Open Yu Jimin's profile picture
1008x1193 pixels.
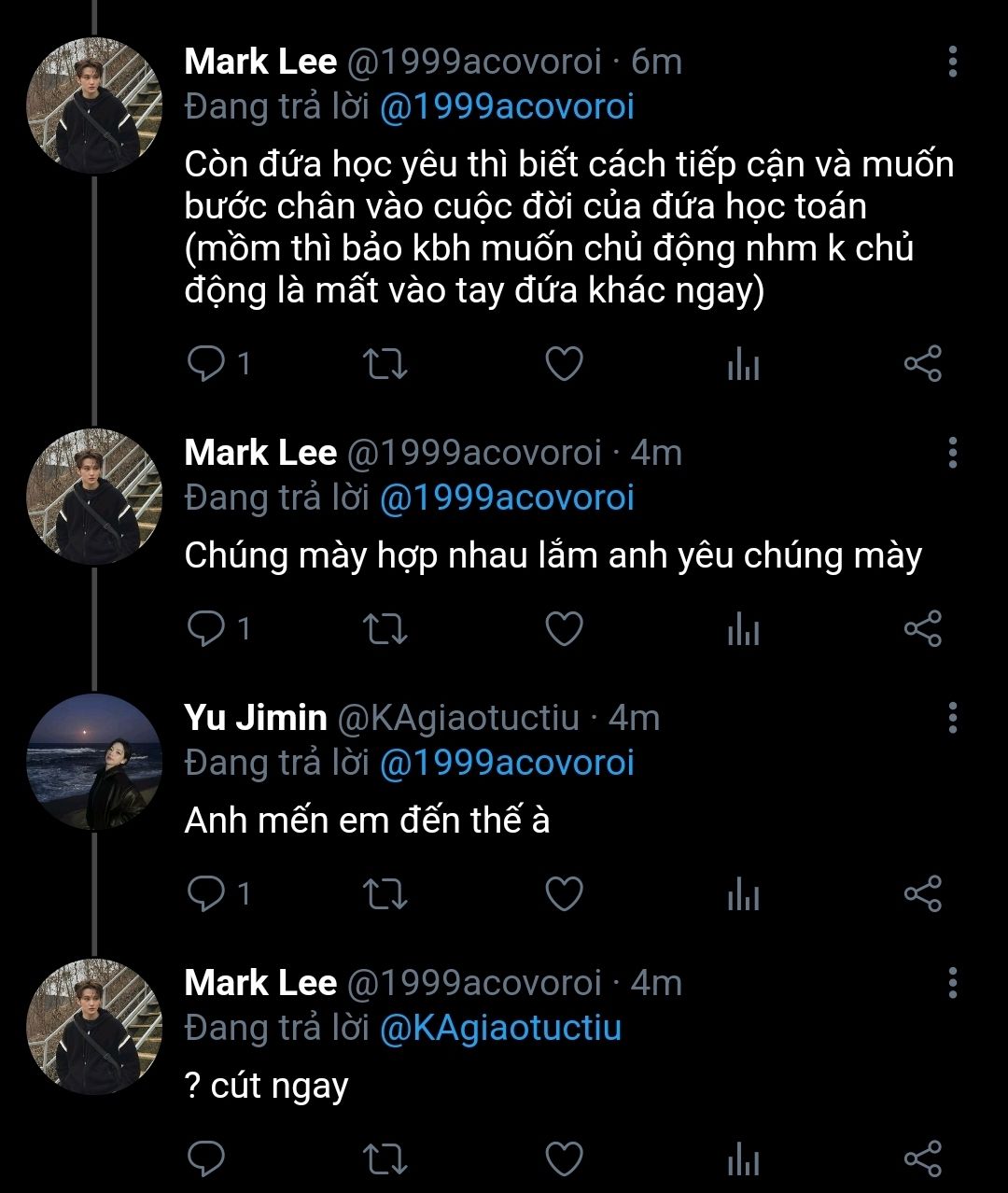[x=94, y=763]
